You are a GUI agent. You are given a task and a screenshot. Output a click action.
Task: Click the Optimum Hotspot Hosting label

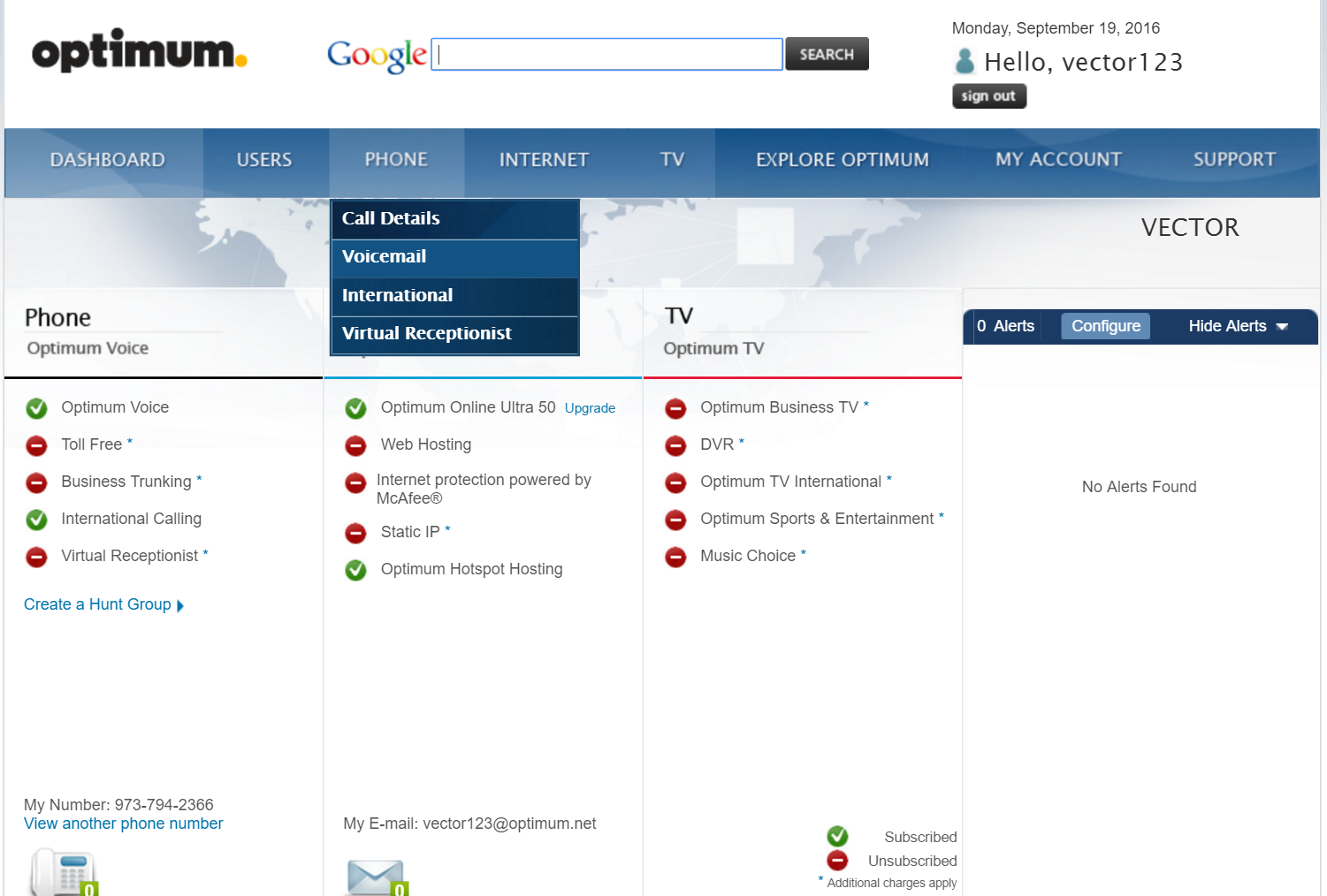click(x=471, y=569)
